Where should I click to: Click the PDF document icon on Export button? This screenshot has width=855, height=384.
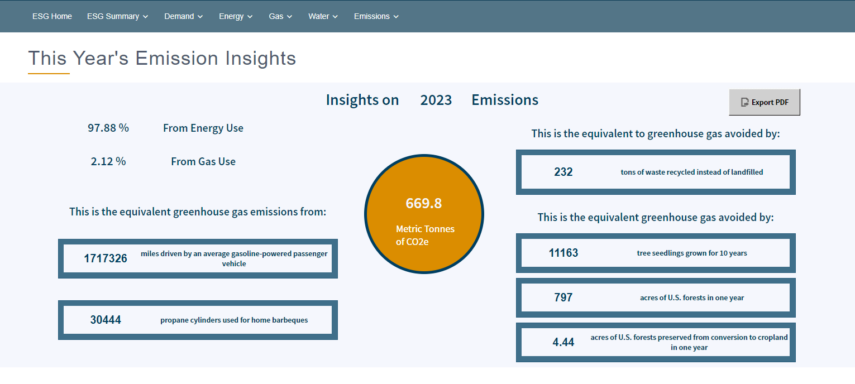744,102
